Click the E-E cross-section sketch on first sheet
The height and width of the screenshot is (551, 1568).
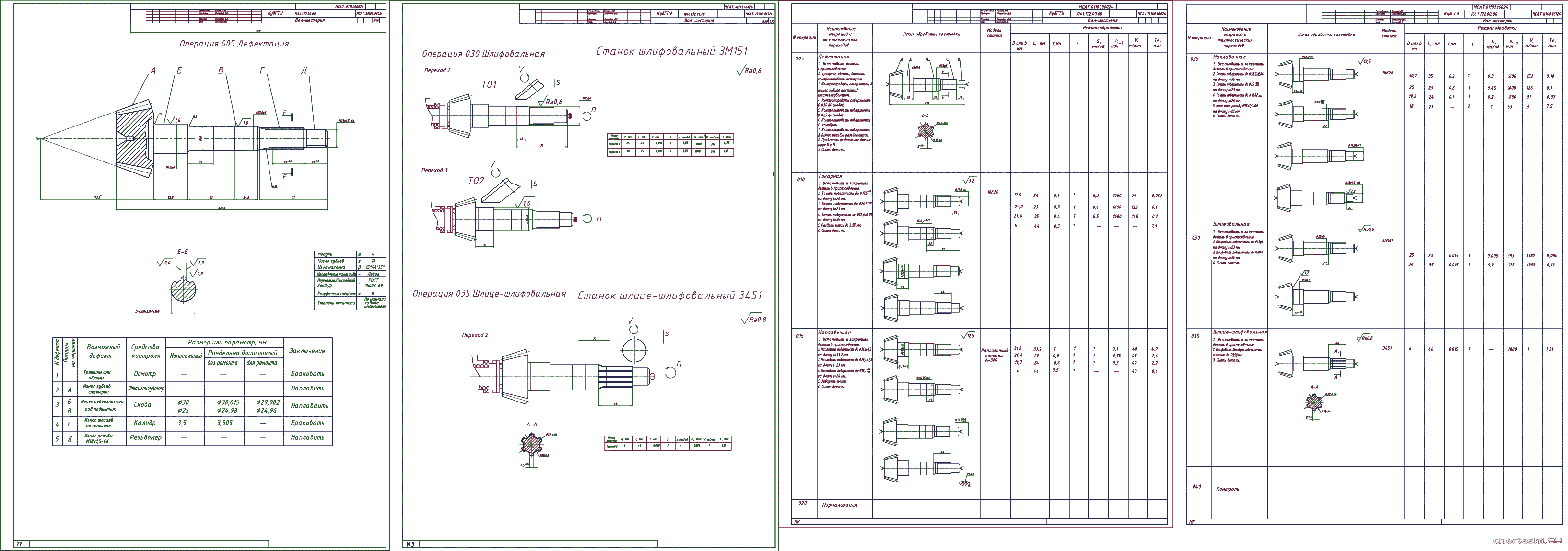(x=183, y=289)
